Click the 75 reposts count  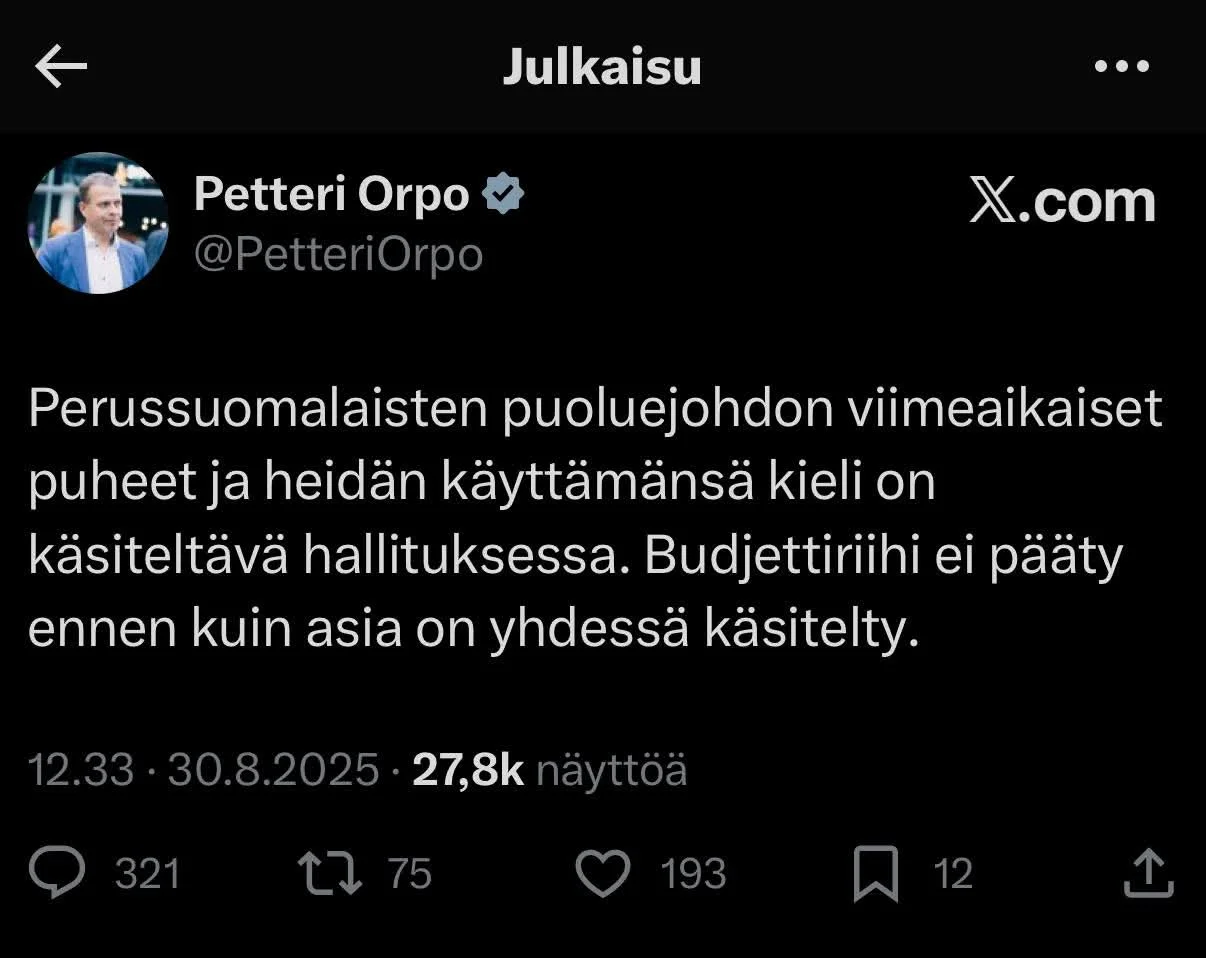(x=409, y=874)
